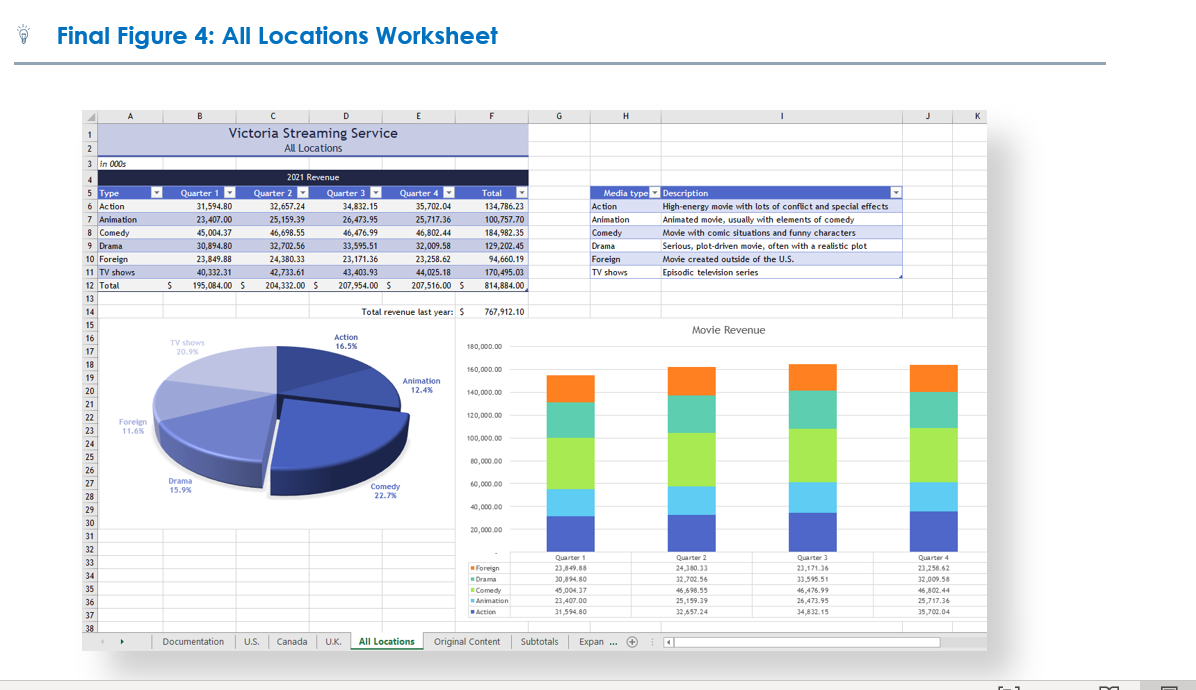Viewport: 1196px width, 690px height.
Task: Select the Animation row label in revenue table
Action: (130, 220)
